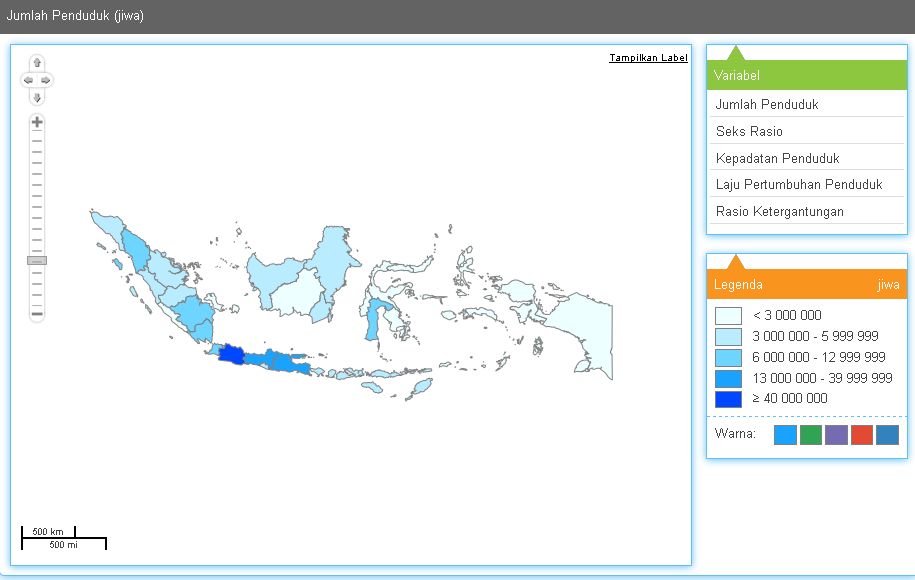Click the 'jiwa' unit label in Legenda
This screenshot has height=580, width=915.
[x=888, y=284]
